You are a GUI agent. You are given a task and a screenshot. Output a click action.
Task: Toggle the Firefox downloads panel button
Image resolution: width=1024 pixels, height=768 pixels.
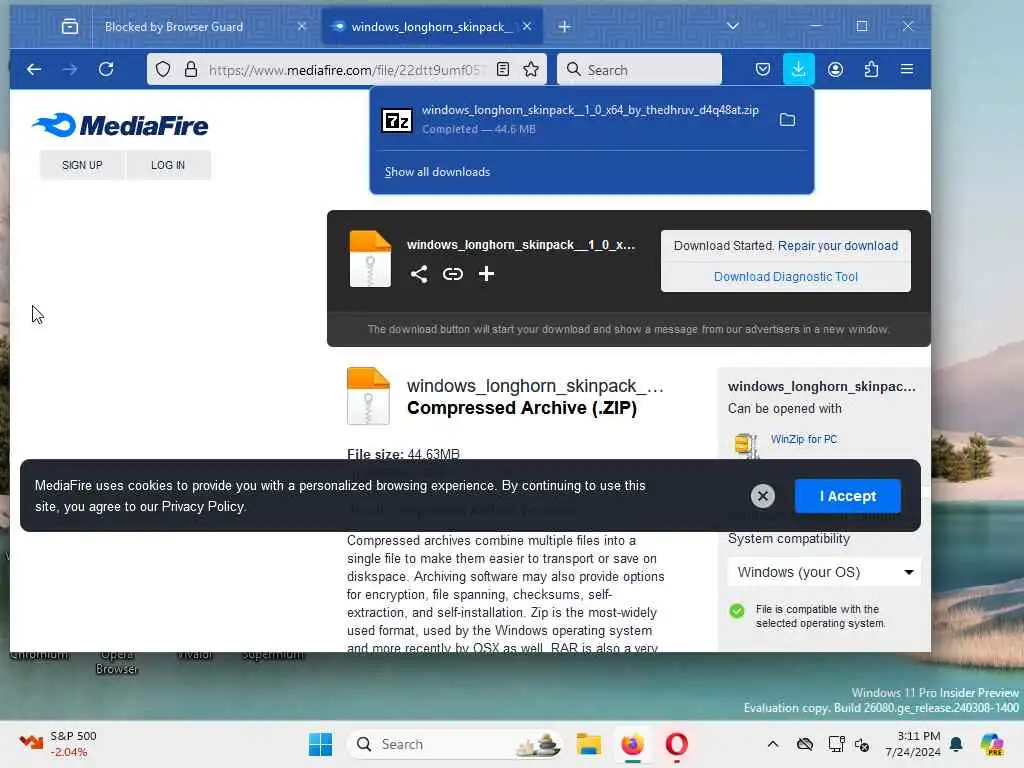798,69
